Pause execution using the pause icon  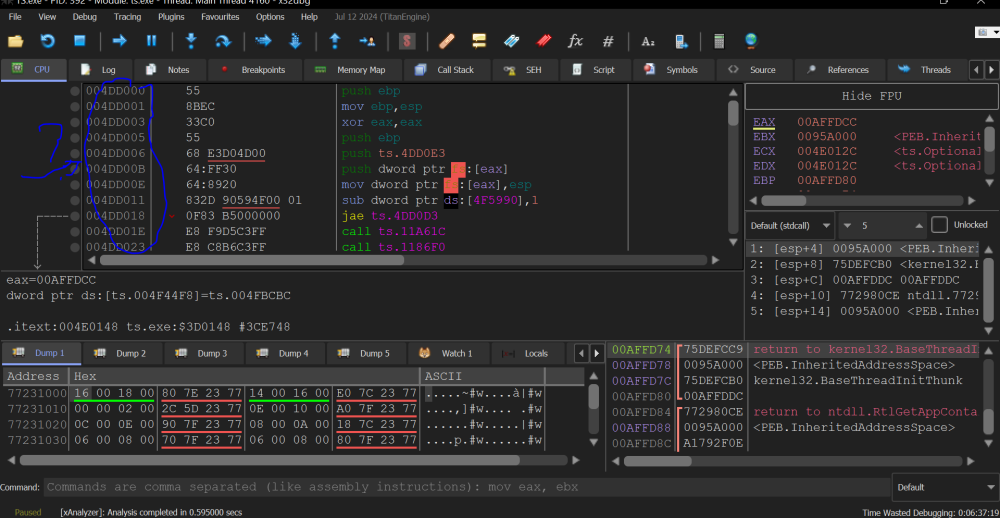152,41
